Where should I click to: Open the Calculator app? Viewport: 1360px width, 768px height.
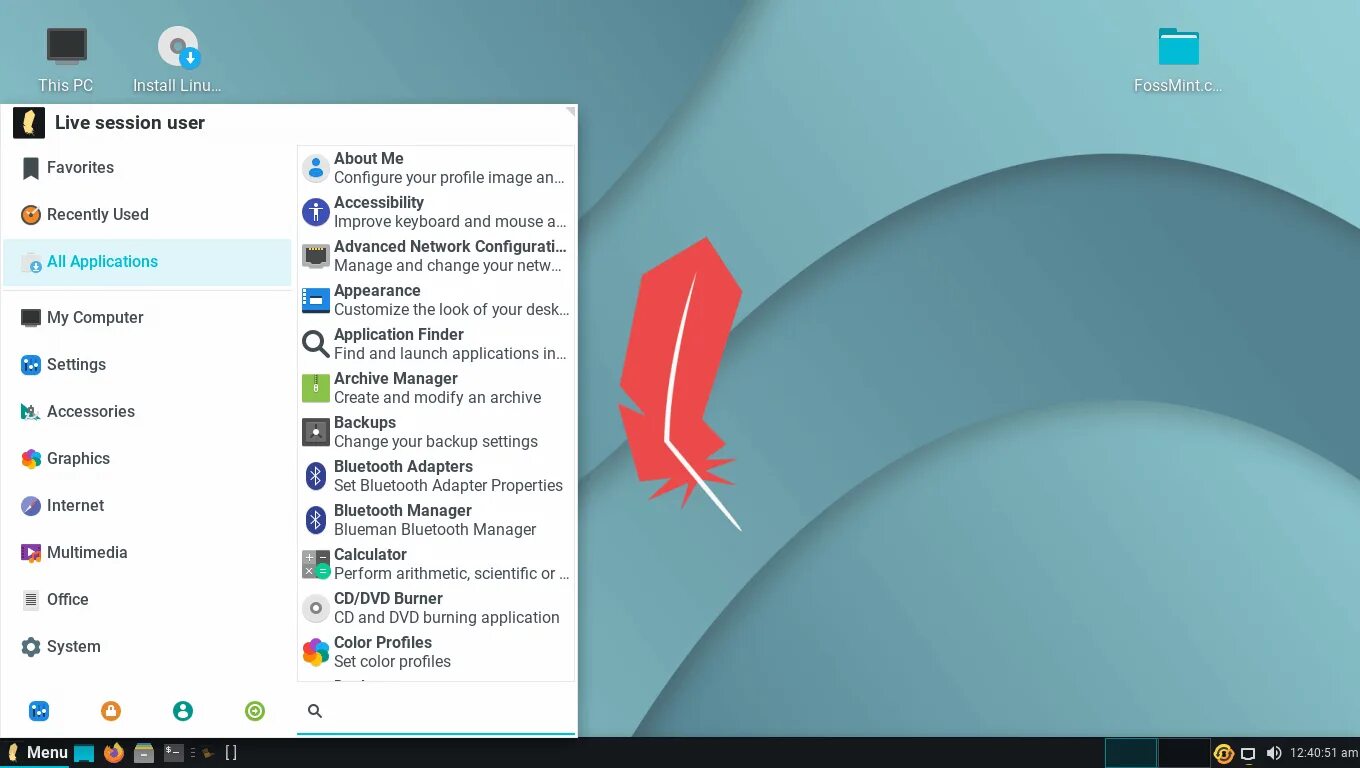point(436,564)
